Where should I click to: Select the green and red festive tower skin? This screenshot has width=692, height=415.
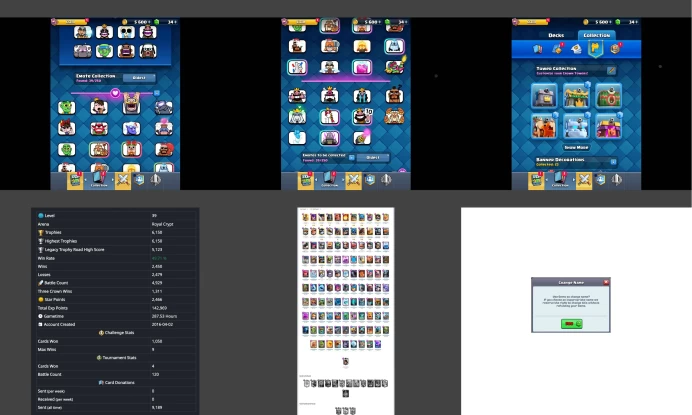coord(608,95)
